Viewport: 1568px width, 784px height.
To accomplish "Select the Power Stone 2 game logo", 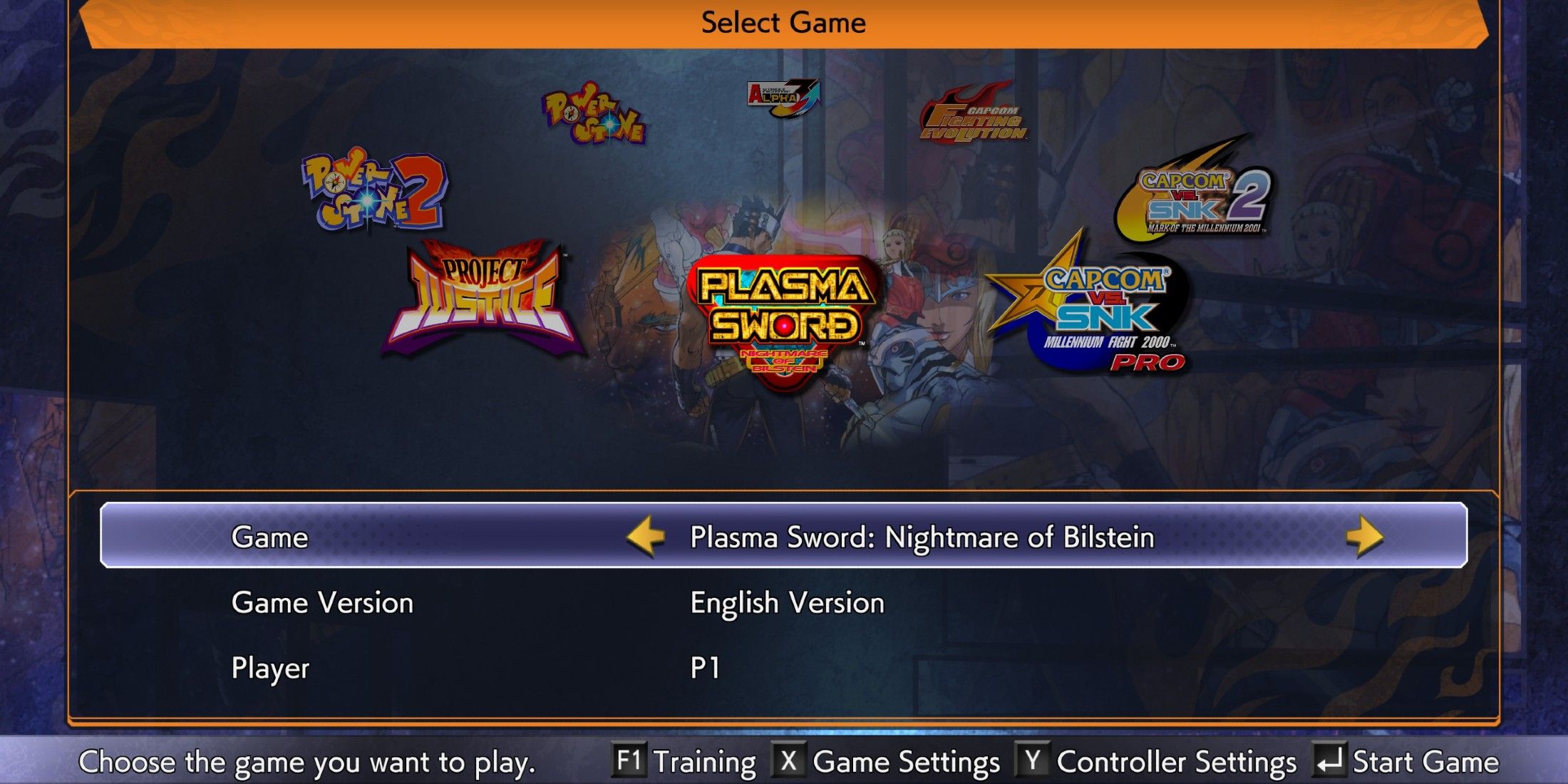I will click(376, 190).
